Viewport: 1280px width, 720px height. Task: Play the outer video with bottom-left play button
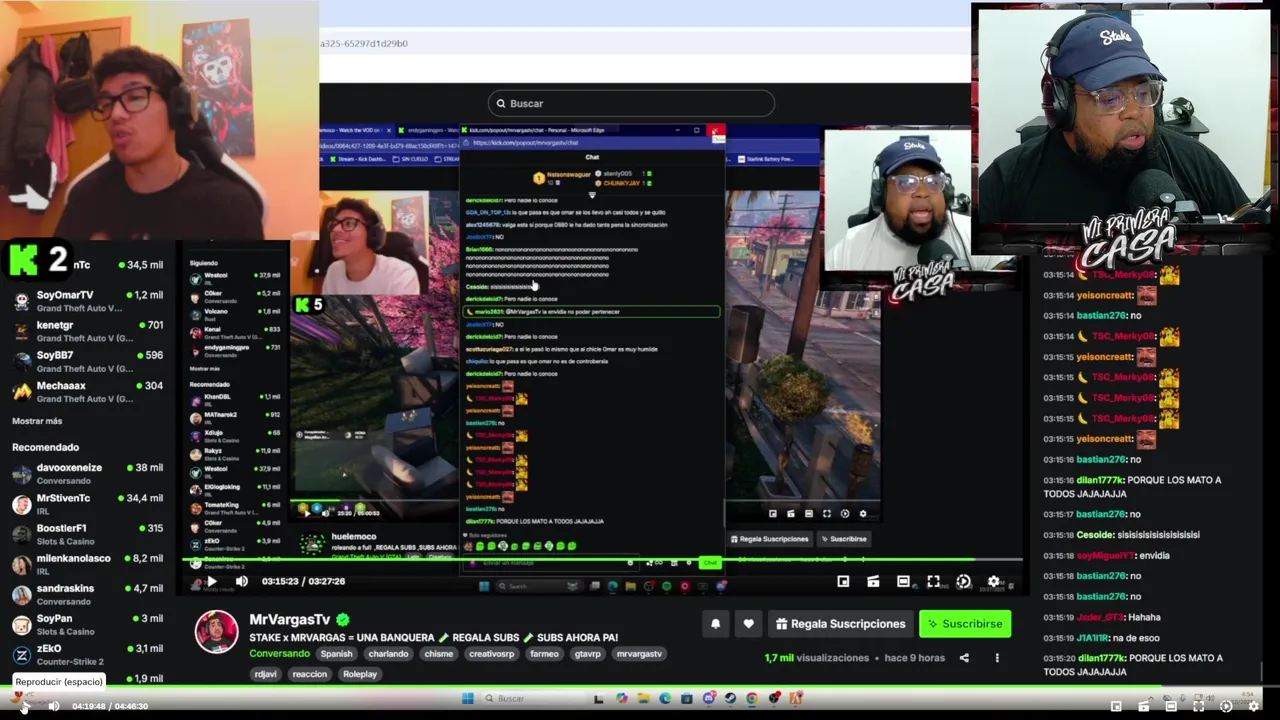(24, 706)
